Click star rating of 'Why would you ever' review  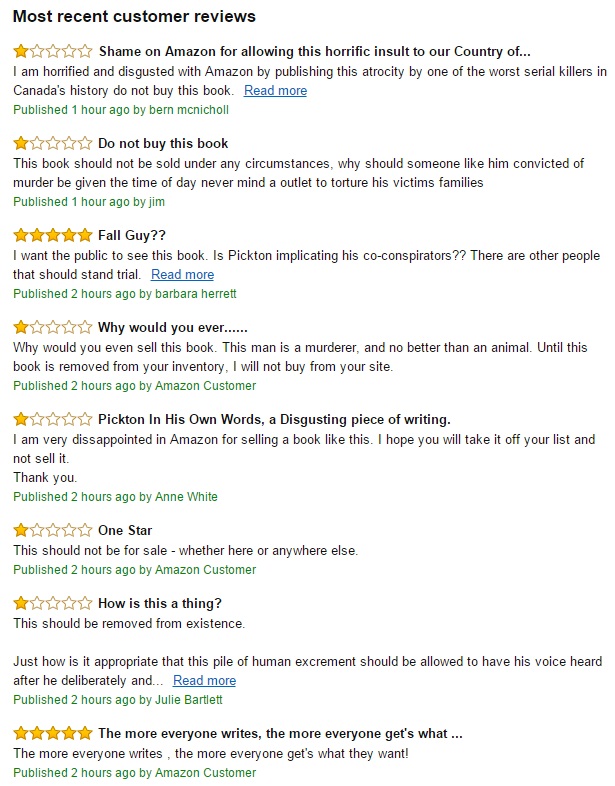click(52, 327)
